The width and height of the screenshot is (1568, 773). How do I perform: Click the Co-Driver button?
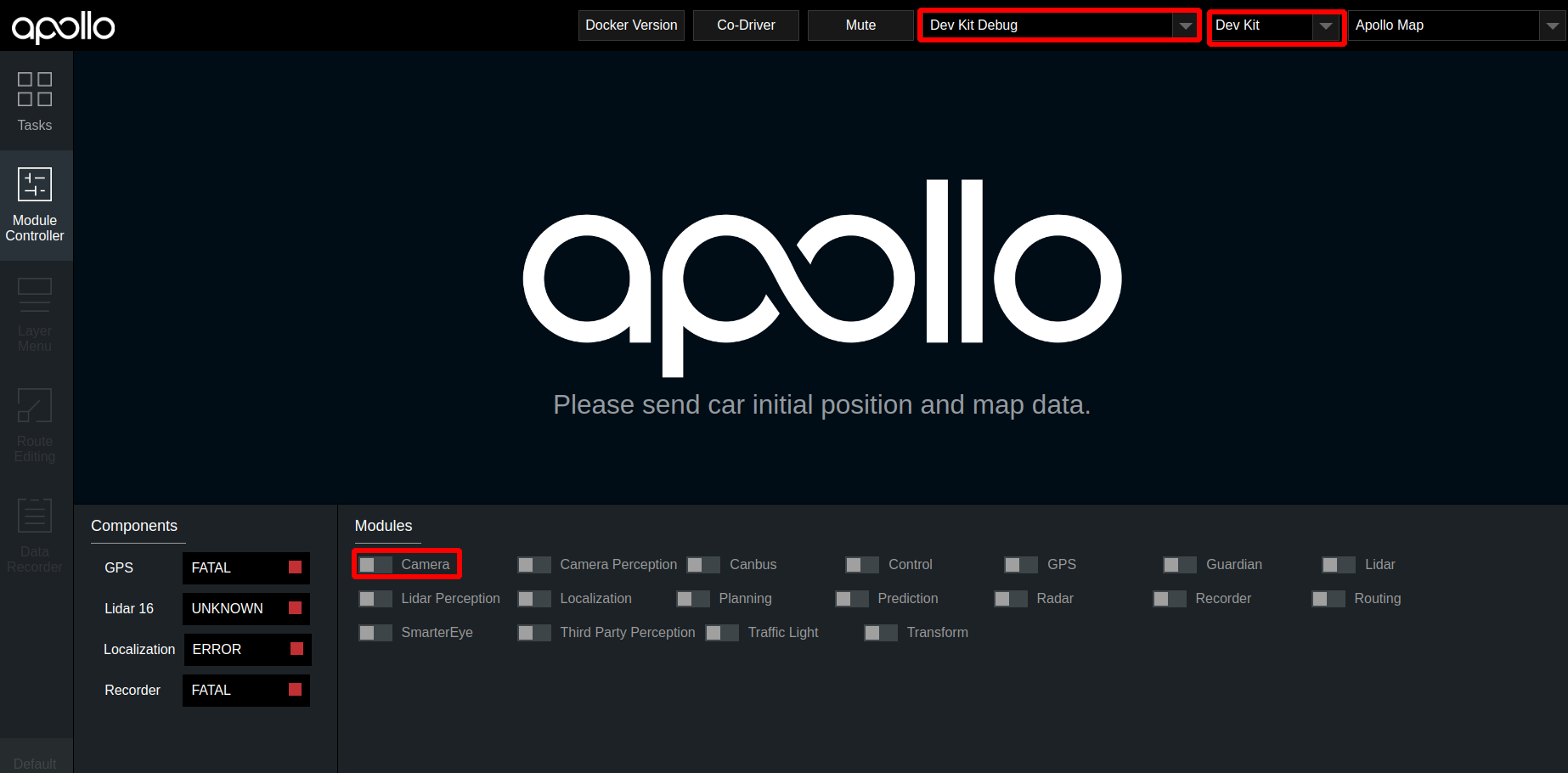[x=746, y=25]
